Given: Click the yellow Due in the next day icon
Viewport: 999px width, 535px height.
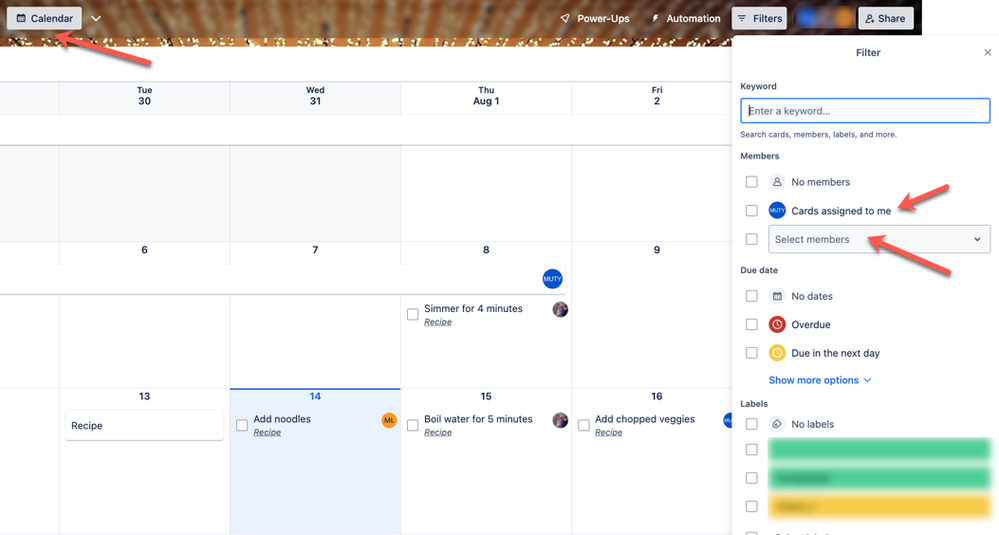Looking at the screenshot, I should 777,353.
